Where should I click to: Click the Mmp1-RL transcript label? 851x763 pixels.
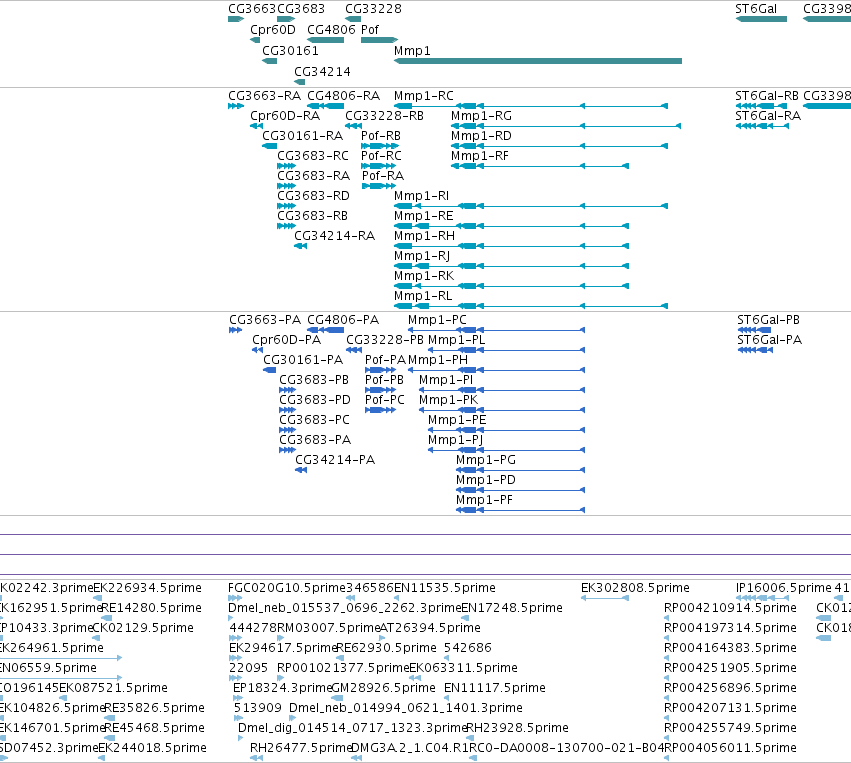click(x=423, y=296)
